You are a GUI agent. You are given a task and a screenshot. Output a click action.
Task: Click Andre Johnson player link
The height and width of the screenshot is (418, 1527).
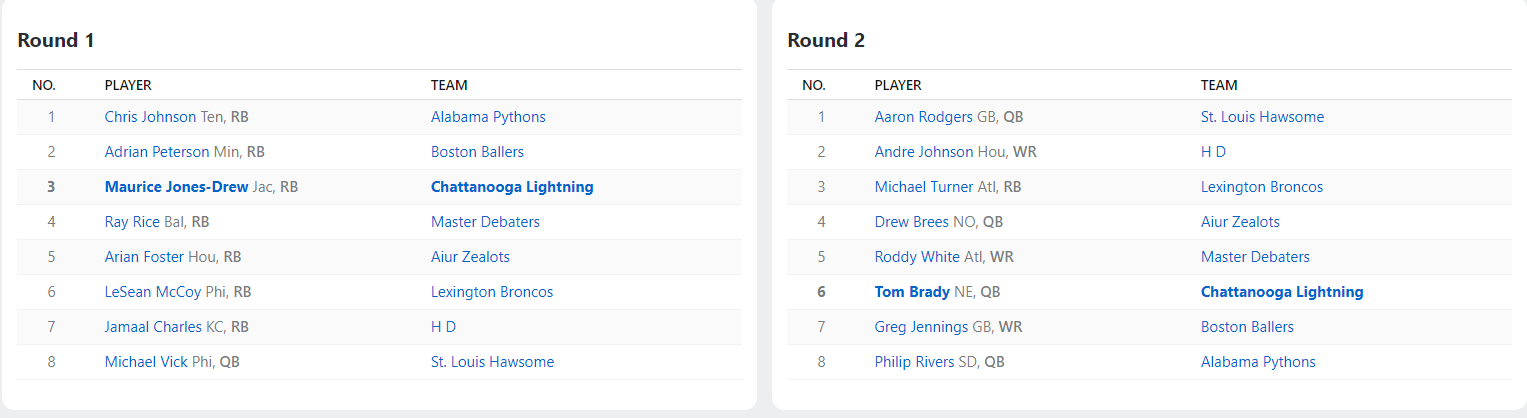point(923,152)
